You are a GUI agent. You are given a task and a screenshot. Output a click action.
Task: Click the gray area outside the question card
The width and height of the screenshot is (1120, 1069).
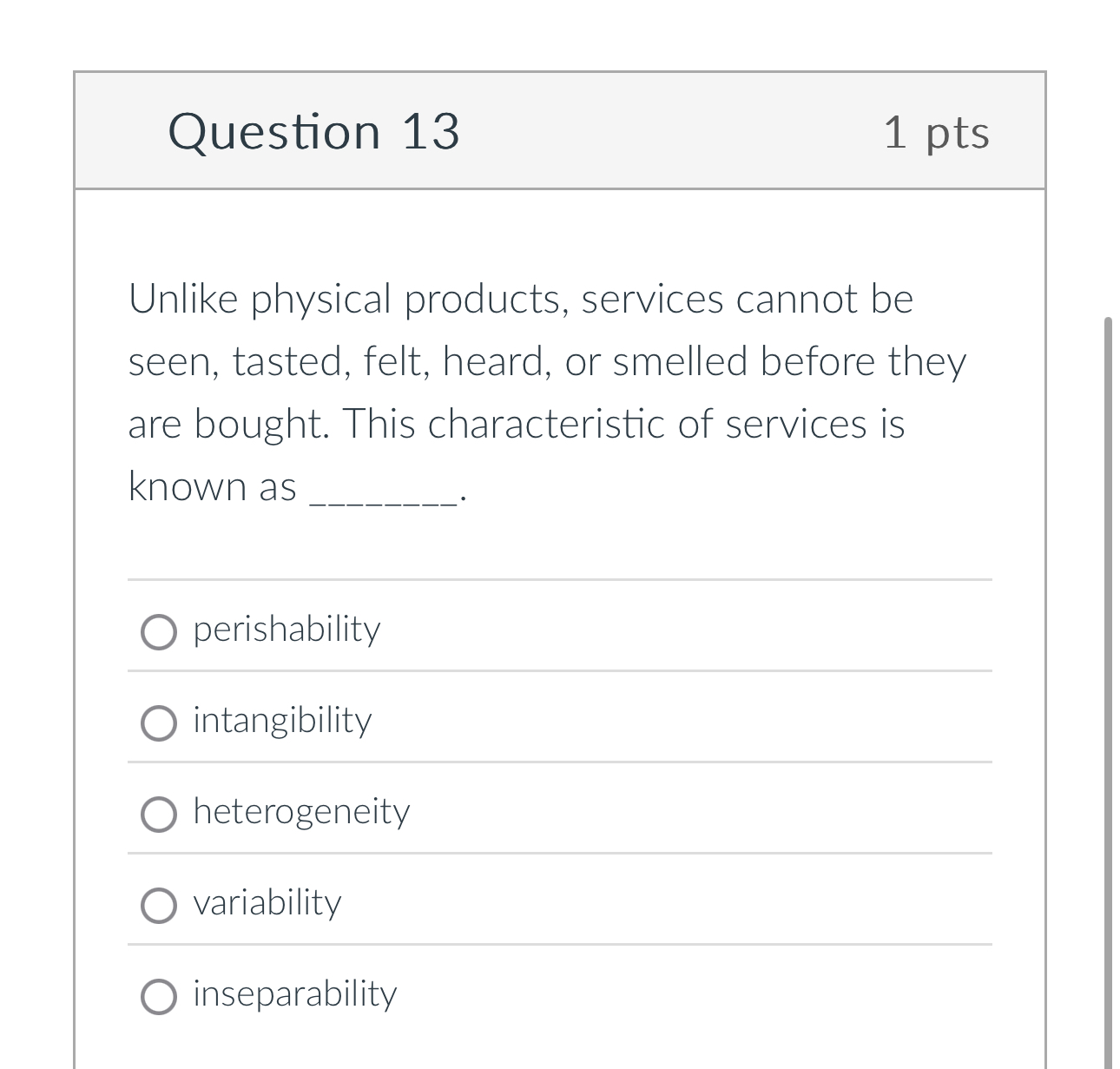pos(35,521)
